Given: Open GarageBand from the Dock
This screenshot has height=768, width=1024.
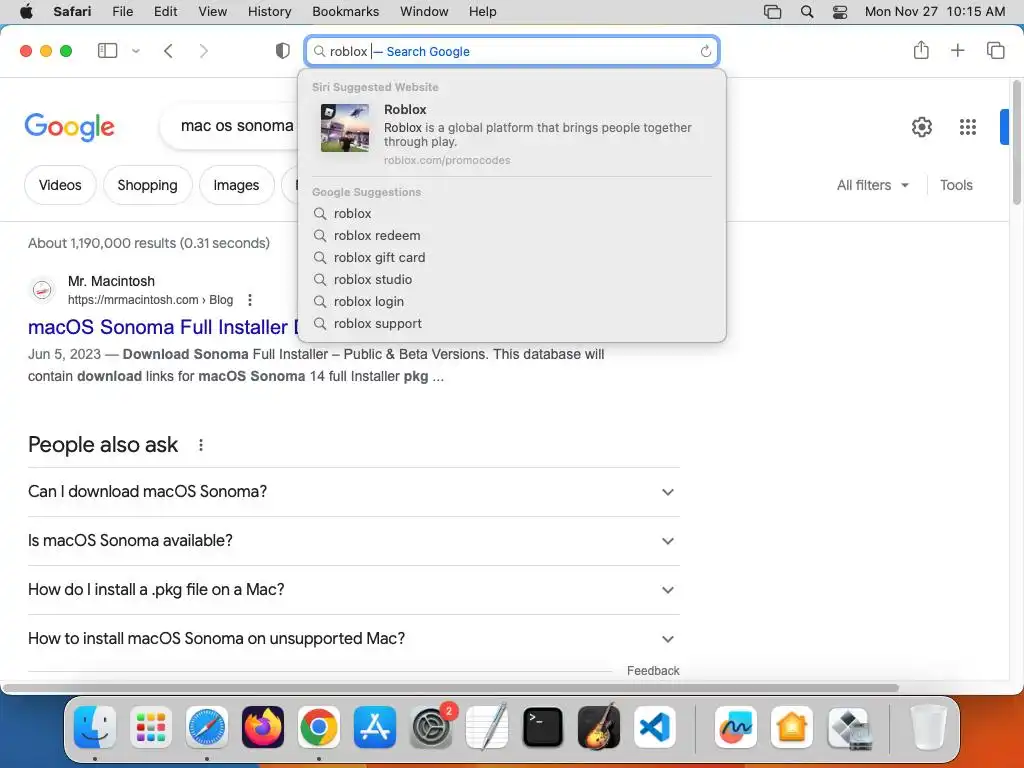Looking at the screenshot, I should pos(599,726).
